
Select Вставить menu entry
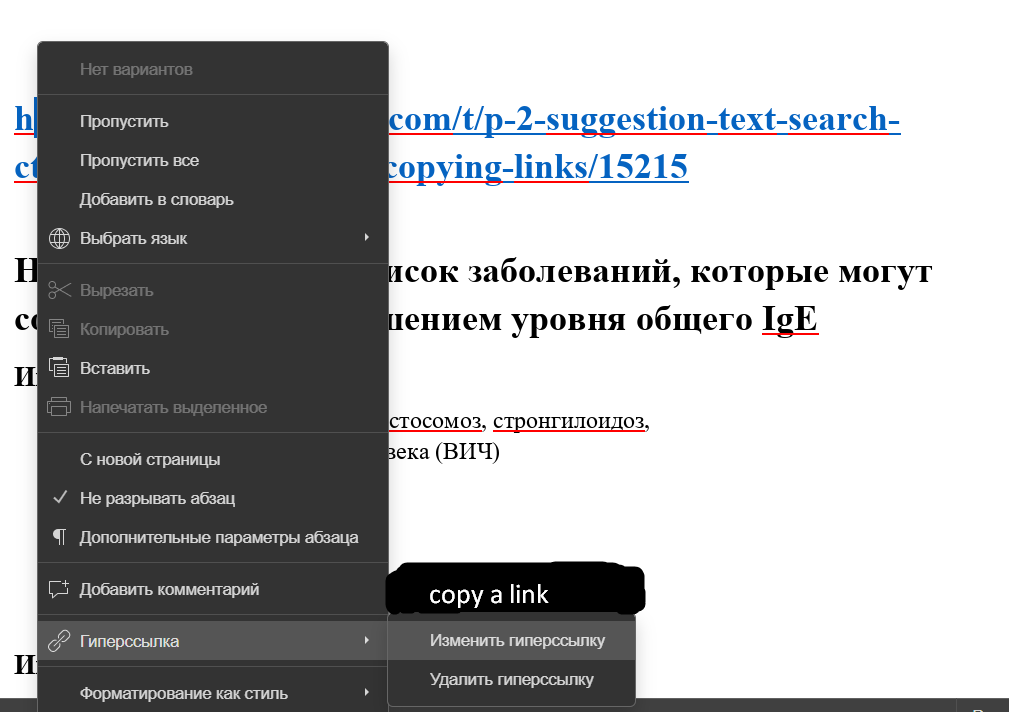(213, 368)
